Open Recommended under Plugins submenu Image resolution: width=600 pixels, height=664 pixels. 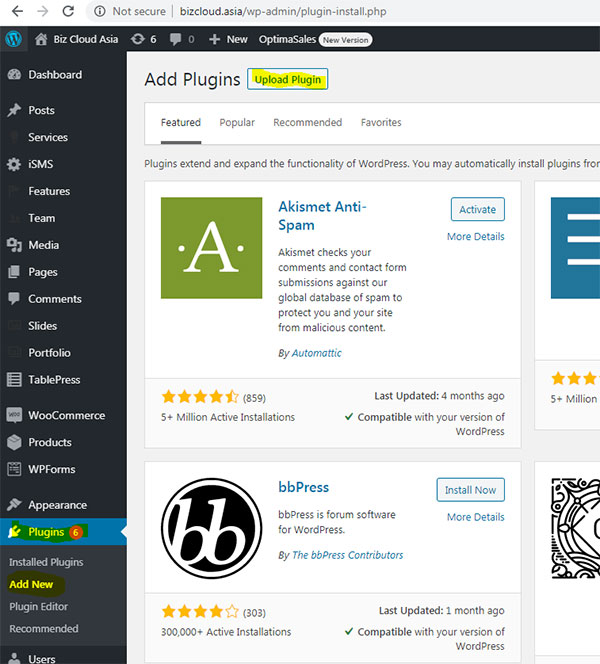tap(44, 628)
